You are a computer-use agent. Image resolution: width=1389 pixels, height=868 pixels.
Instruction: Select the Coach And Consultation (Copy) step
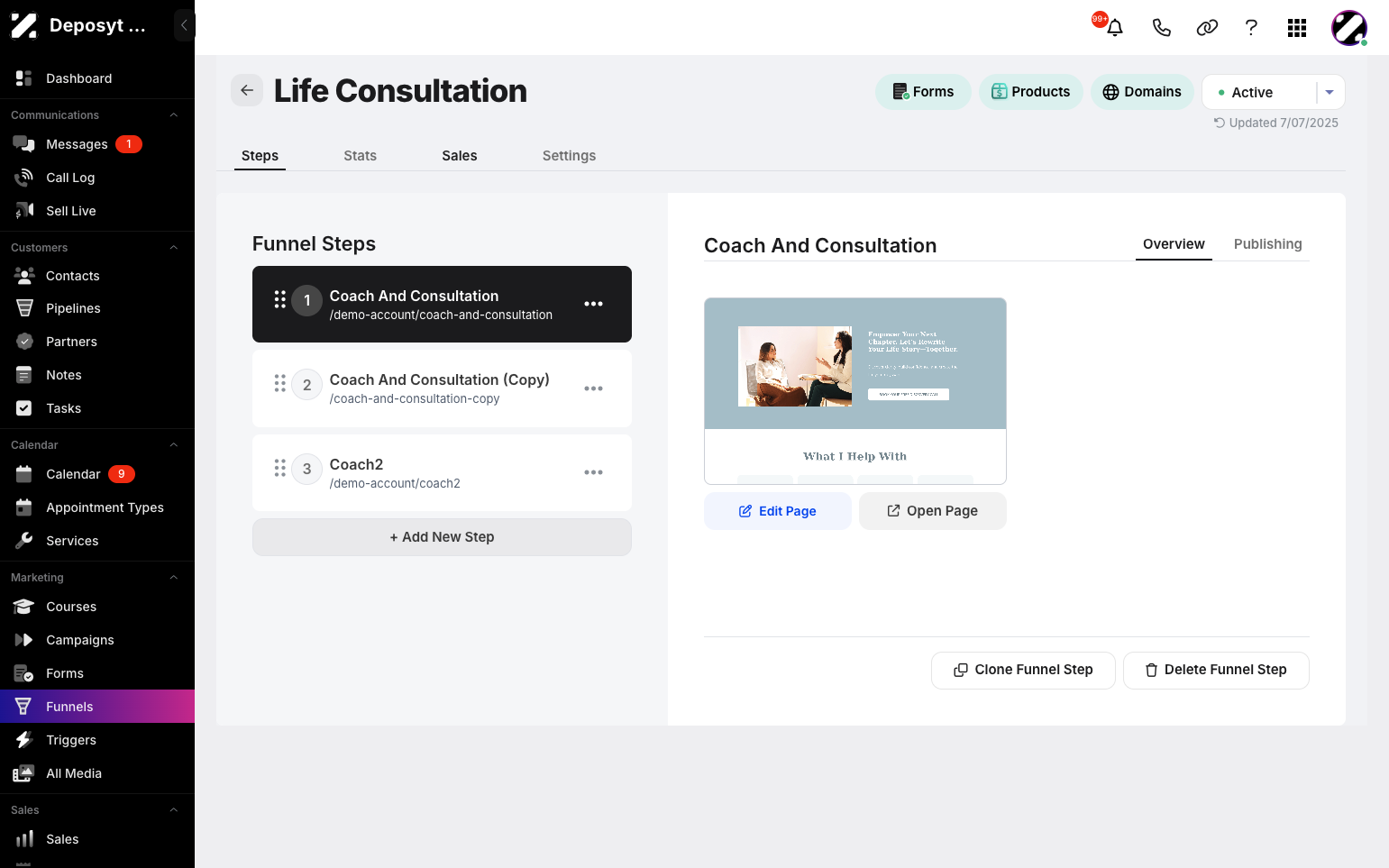click(x=442, y=388)
